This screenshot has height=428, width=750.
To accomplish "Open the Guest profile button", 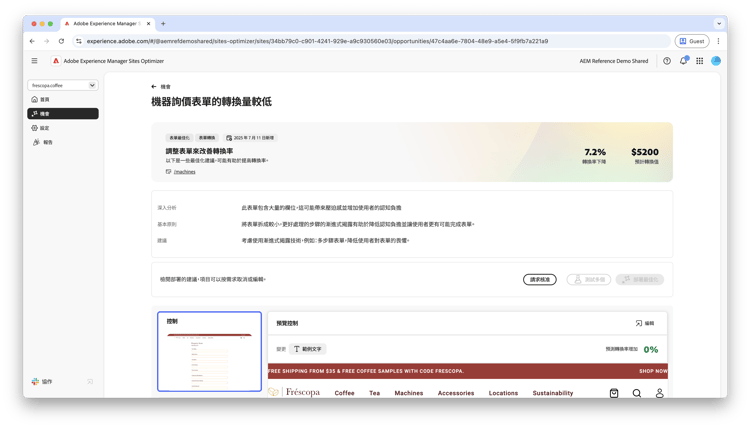I will (x=692, y=41).
